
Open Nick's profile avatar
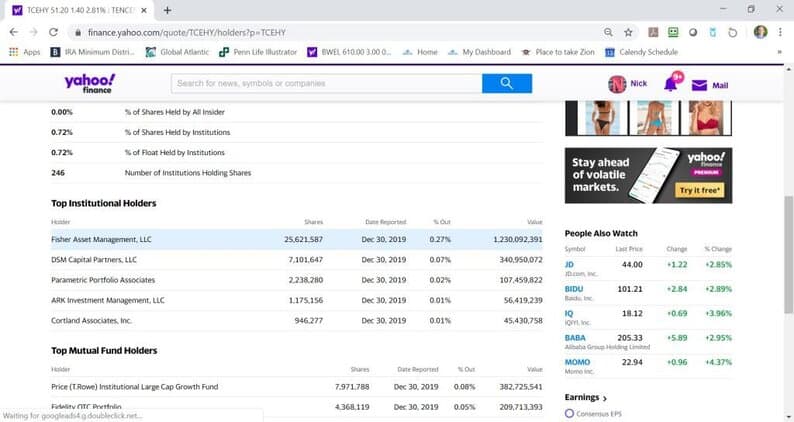point(617,84)
